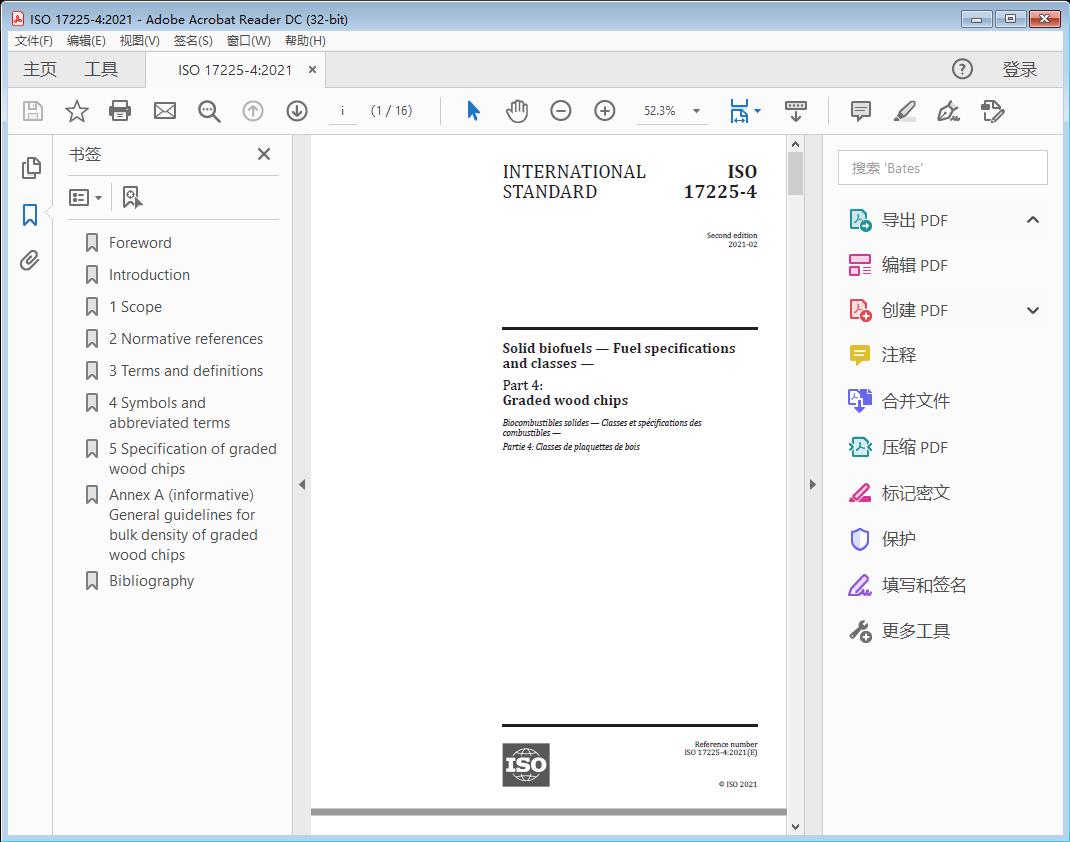Collapse the right tools pane arrow
Viewport: 1070px width, 842px height.
click(812, 485)
